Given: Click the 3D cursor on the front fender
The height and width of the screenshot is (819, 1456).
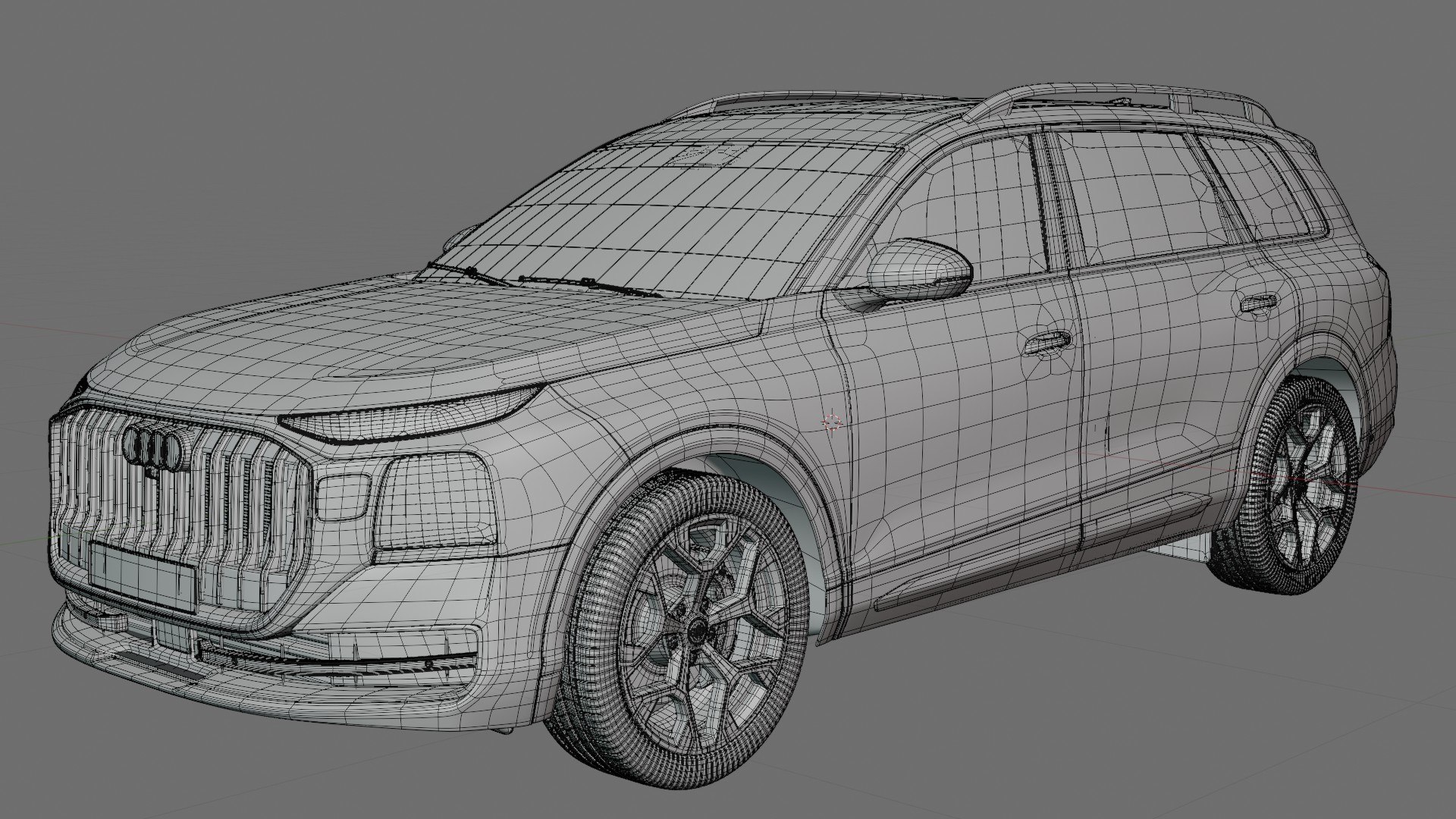Looking at the screenshot, I should point(833,422).
